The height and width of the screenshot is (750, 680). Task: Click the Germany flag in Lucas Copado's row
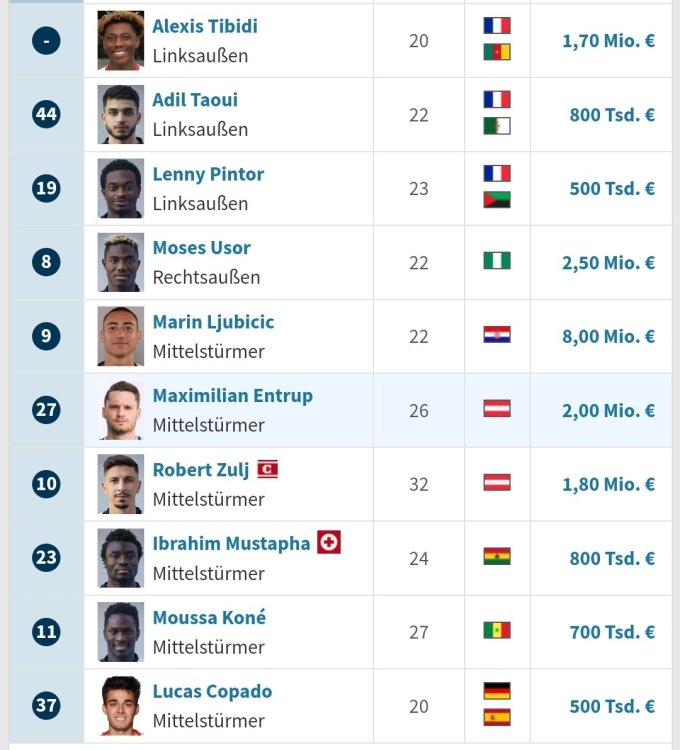tap(496, 691)
